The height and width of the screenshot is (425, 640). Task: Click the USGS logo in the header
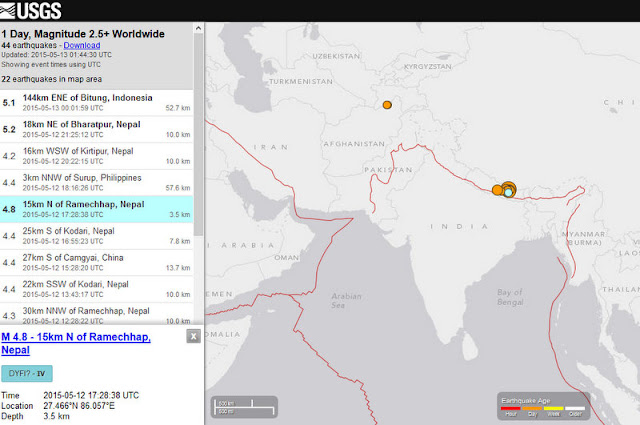[31, 11]
